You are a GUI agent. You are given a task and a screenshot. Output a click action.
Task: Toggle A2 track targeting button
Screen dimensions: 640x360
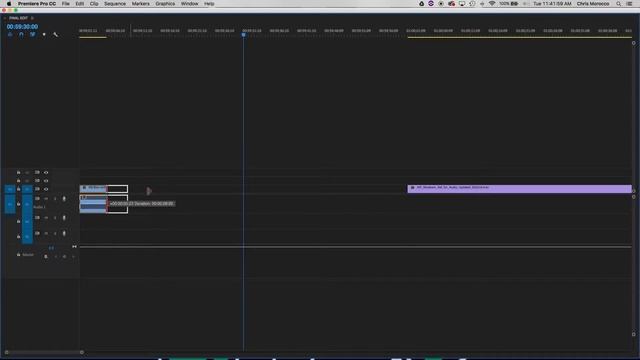pyautogui.click(x=27, y=221)
